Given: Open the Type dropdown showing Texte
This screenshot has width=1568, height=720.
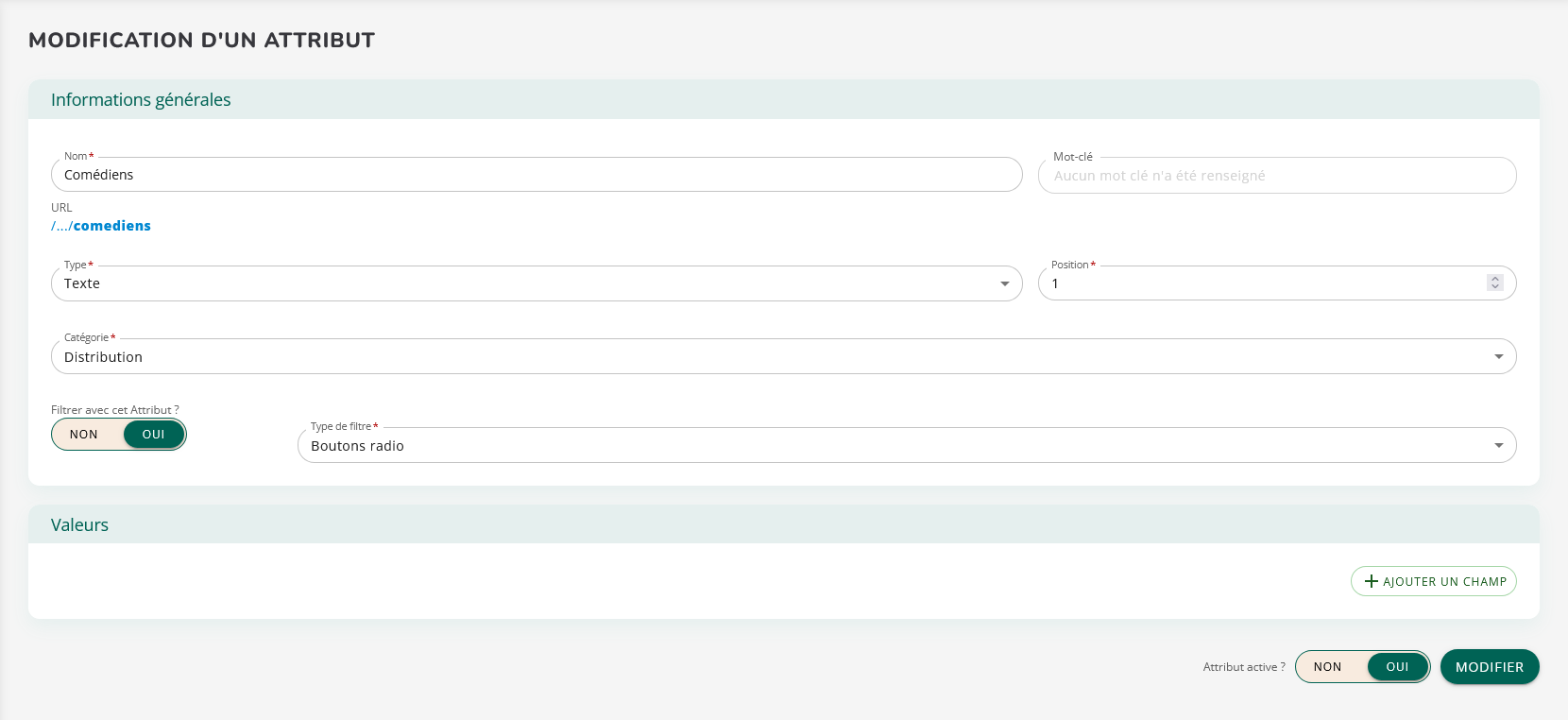Looking at the screenshot, I should point(529,283).
